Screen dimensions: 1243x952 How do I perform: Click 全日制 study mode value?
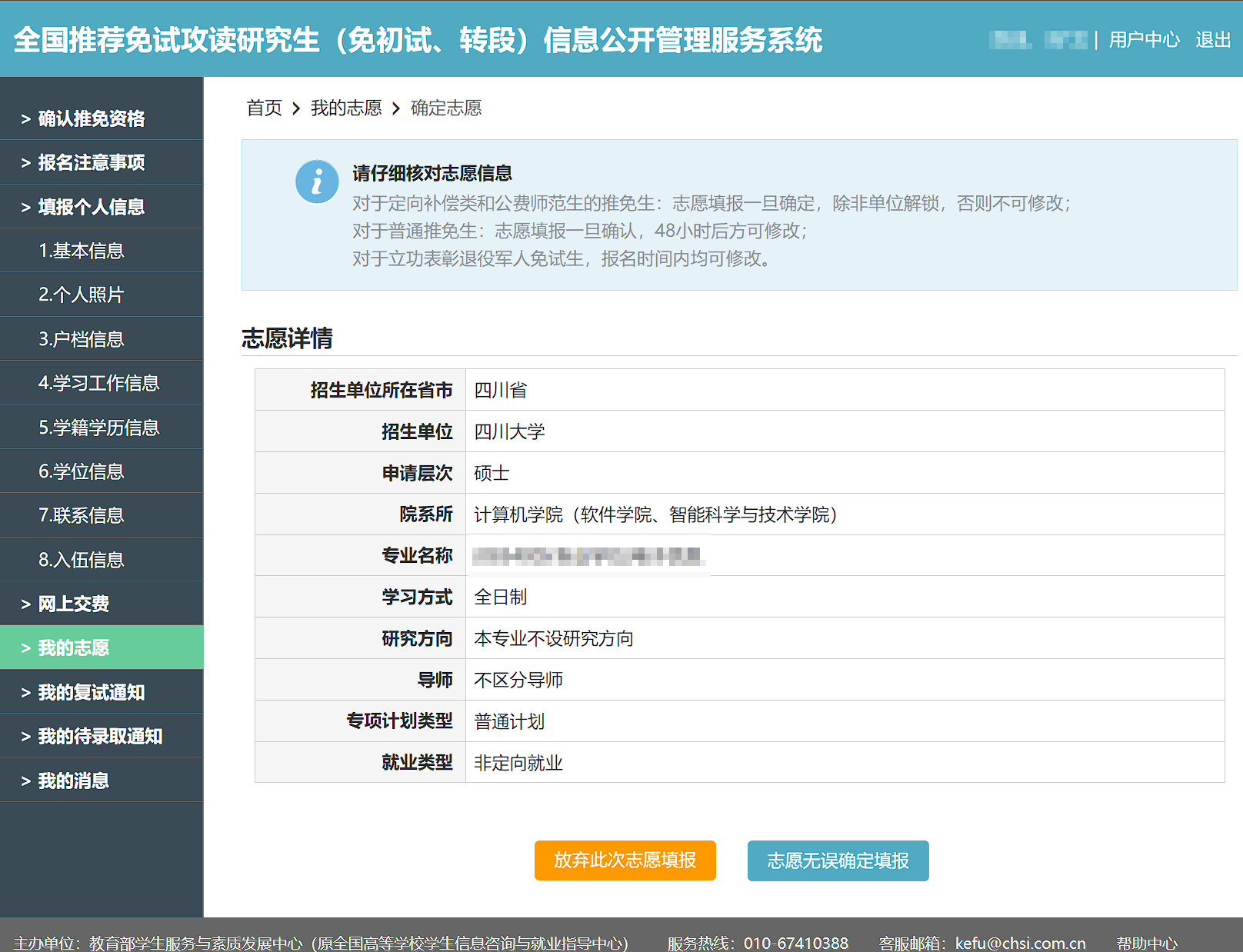point(501,597)
